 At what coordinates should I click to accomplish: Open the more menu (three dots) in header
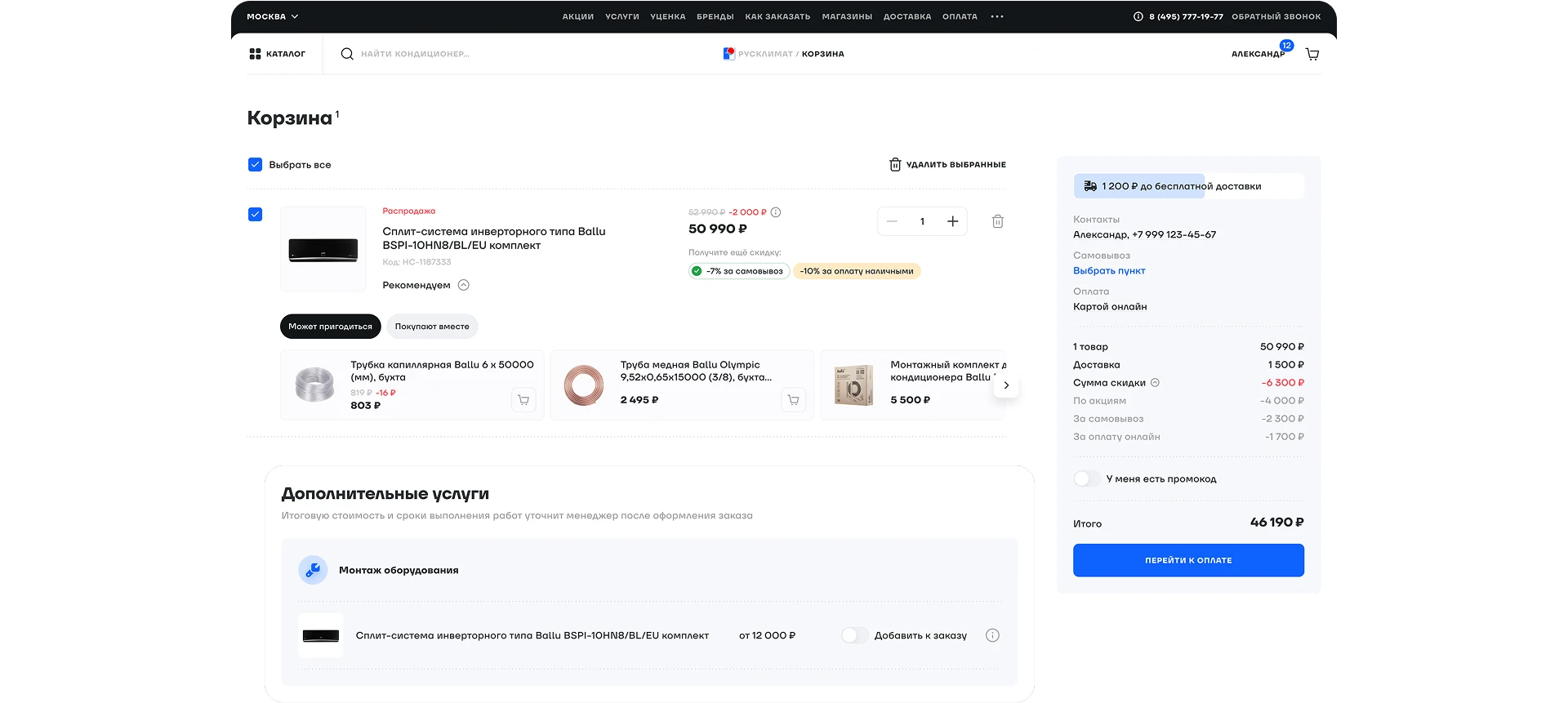(997, 16)
